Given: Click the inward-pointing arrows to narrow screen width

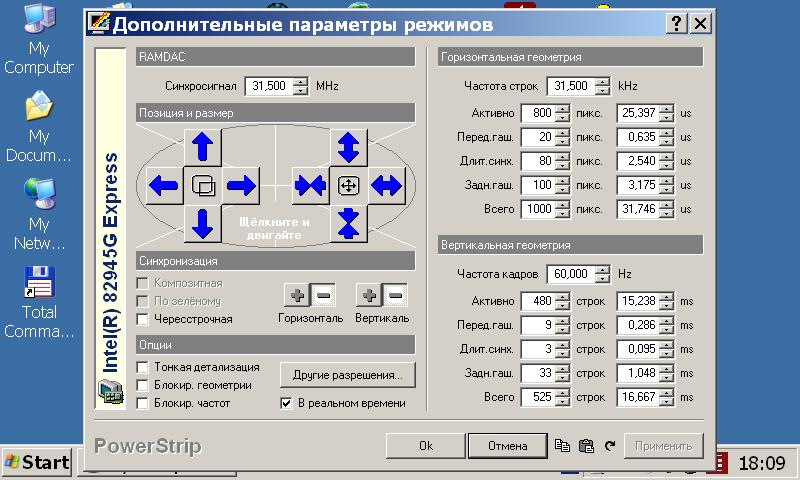Looking at the screenshot, I should click(x=310, y=185).
